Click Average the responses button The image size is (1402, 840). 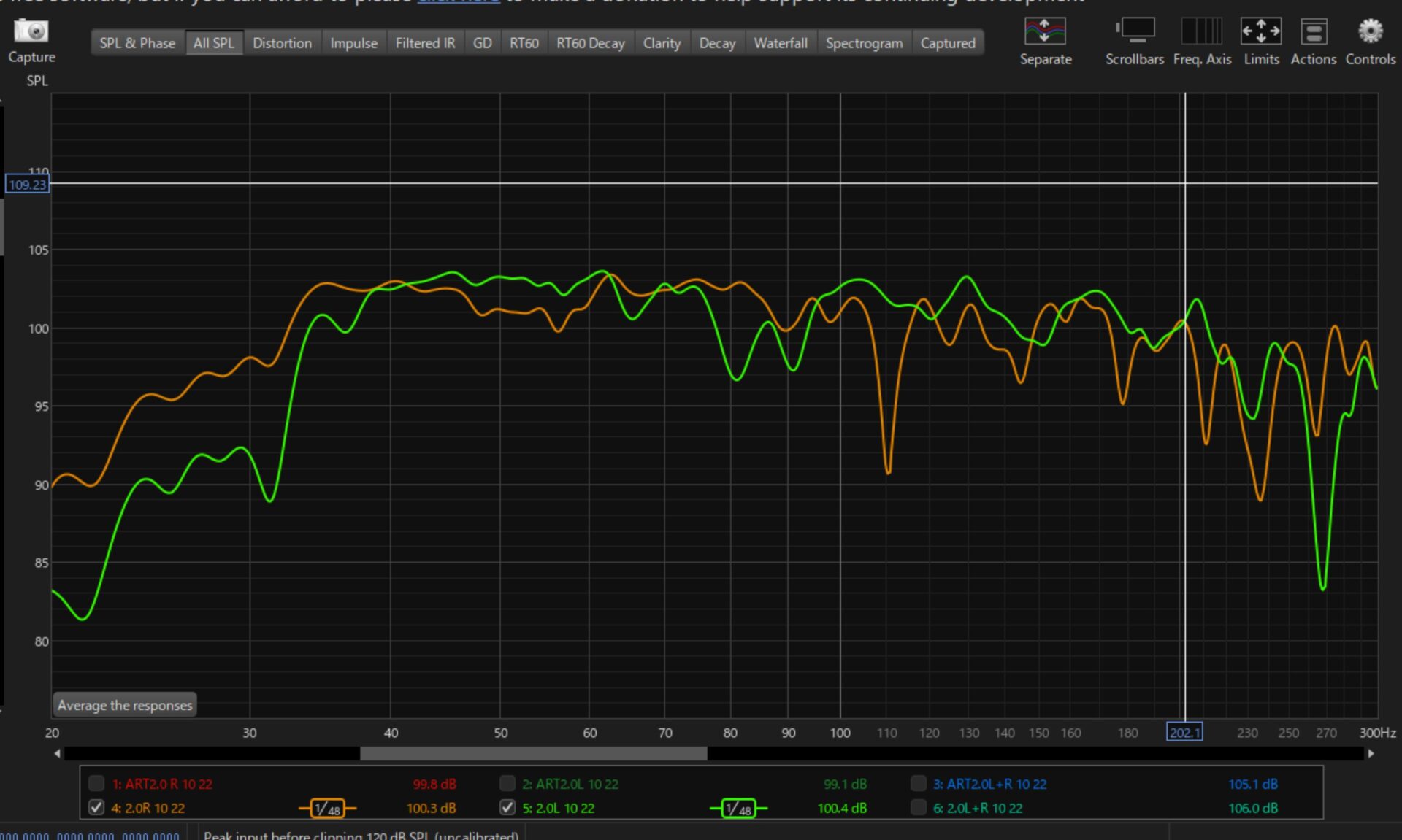pos(125,705)
